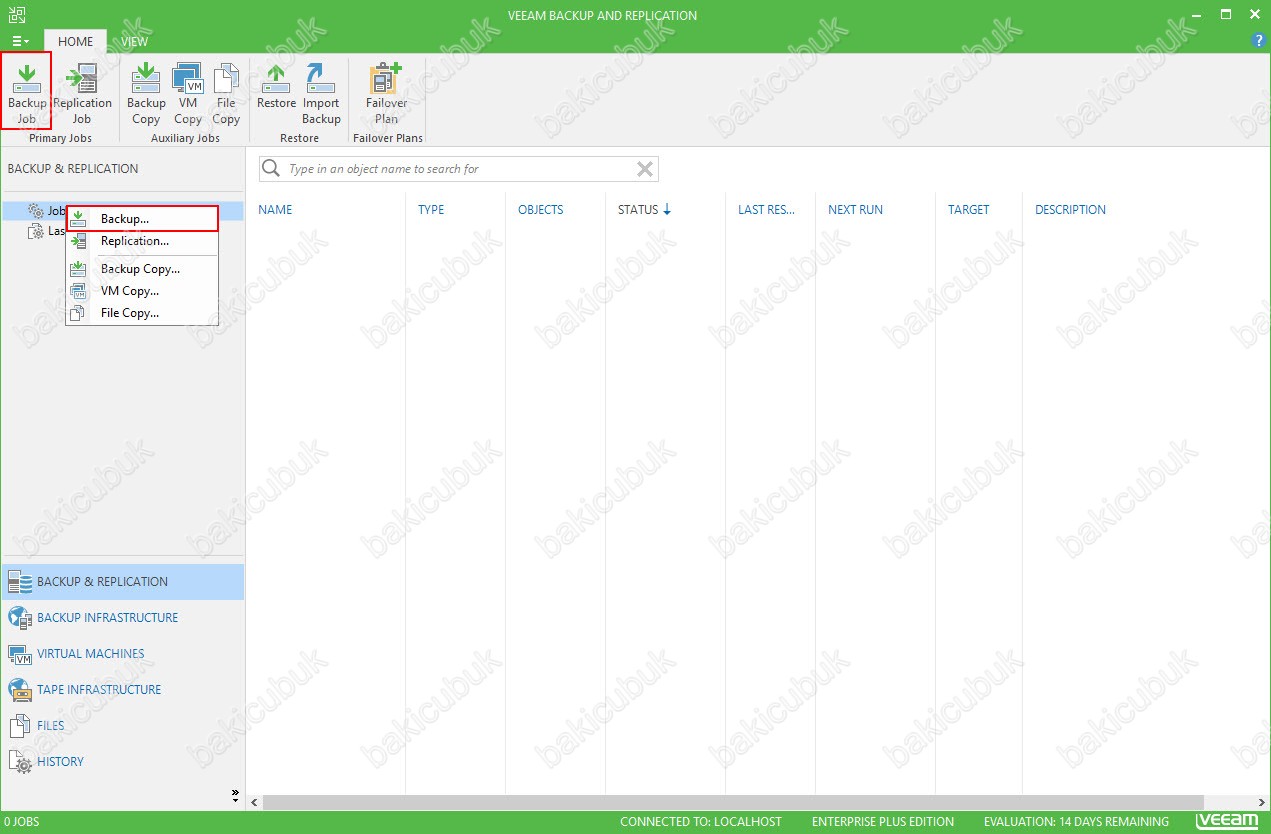Image resolution: width=1271 pixels, height=834 pixels.
Task: Click the horizontal scrollbar track
Action: [x=733, y=802]
